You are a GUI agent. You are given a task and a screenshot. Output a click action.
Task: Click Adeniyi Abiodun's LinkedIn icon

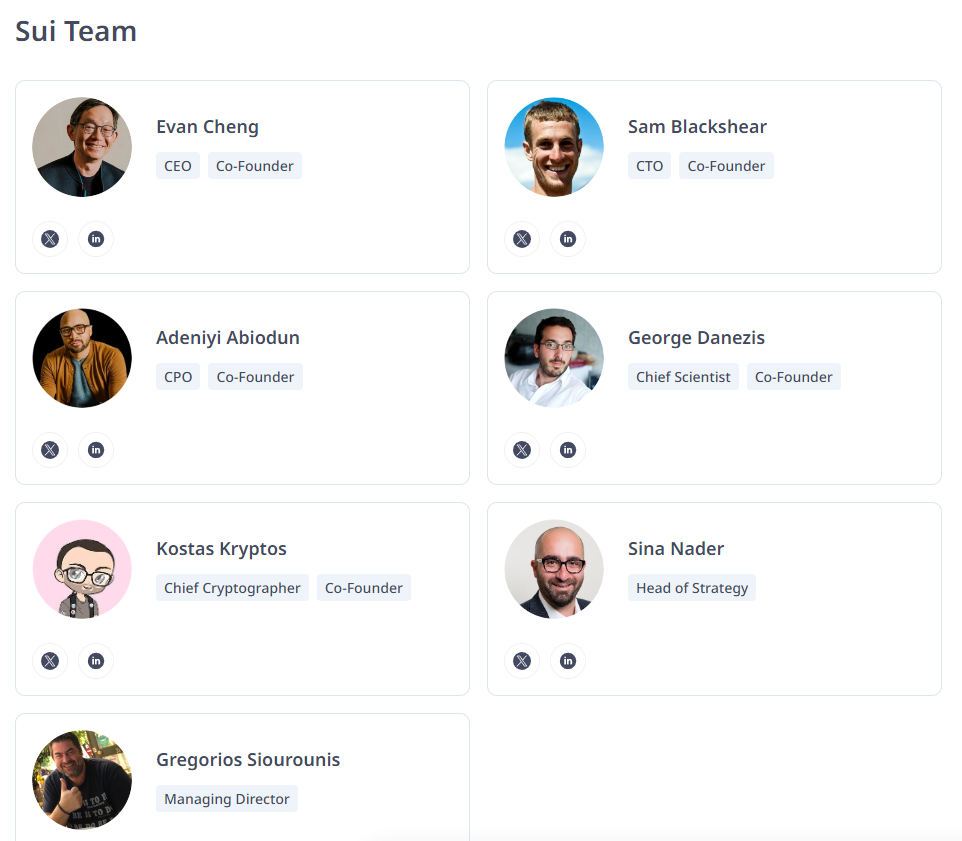(96, 450)
